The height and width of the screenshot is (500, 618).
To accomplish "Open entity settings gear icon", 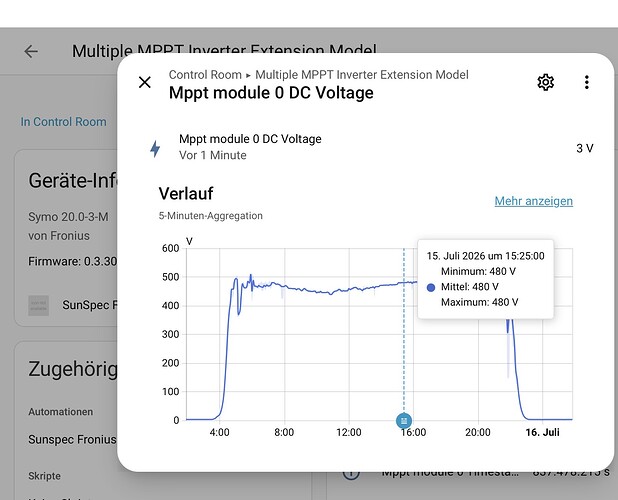I will pyautogui.click(x=545, y=82).
